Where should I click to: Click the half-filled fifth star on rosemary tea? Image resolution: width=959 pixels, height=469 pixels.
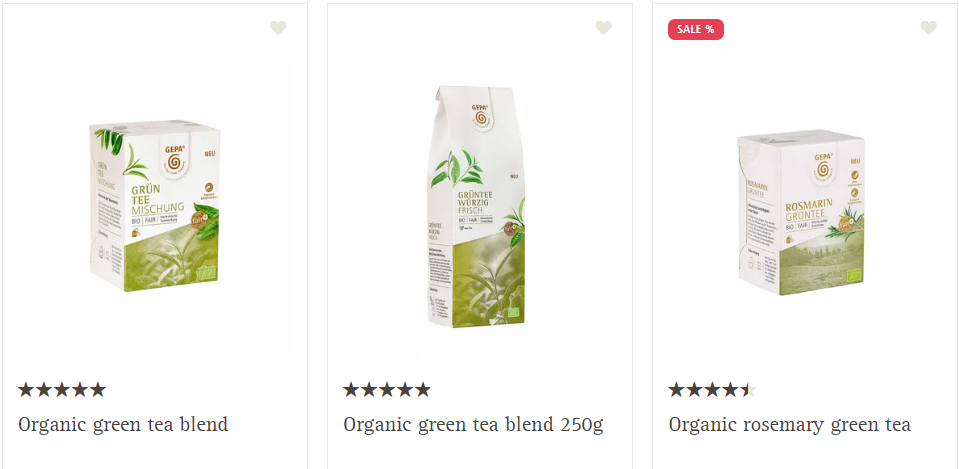pos(748,390)
